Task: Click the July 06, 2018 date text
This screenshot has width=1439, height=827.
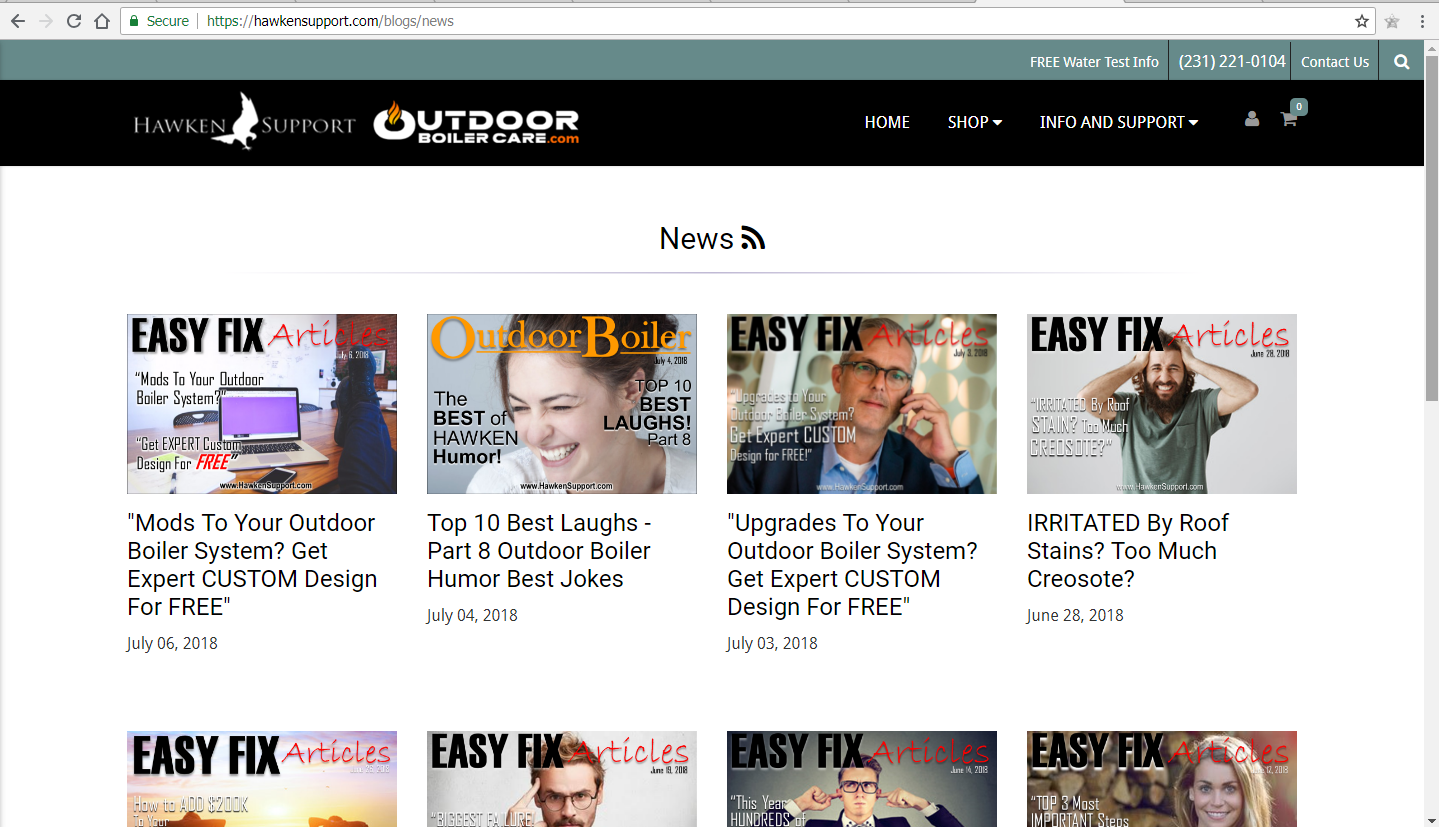Action: (172, 643)
